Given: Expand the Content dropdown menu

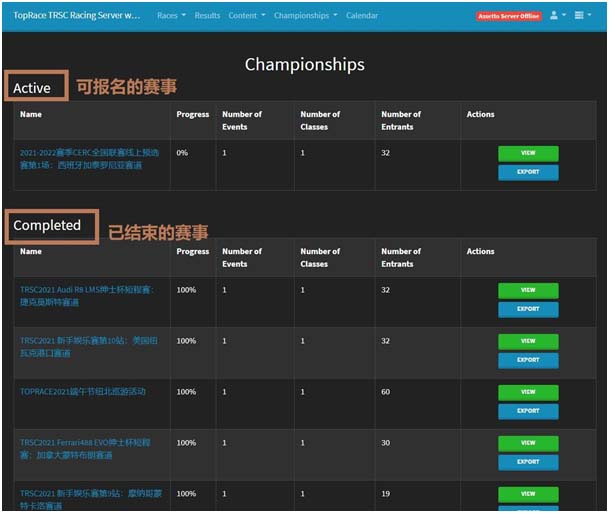Looking at the screenshot, I should click(x=247, y=16).
